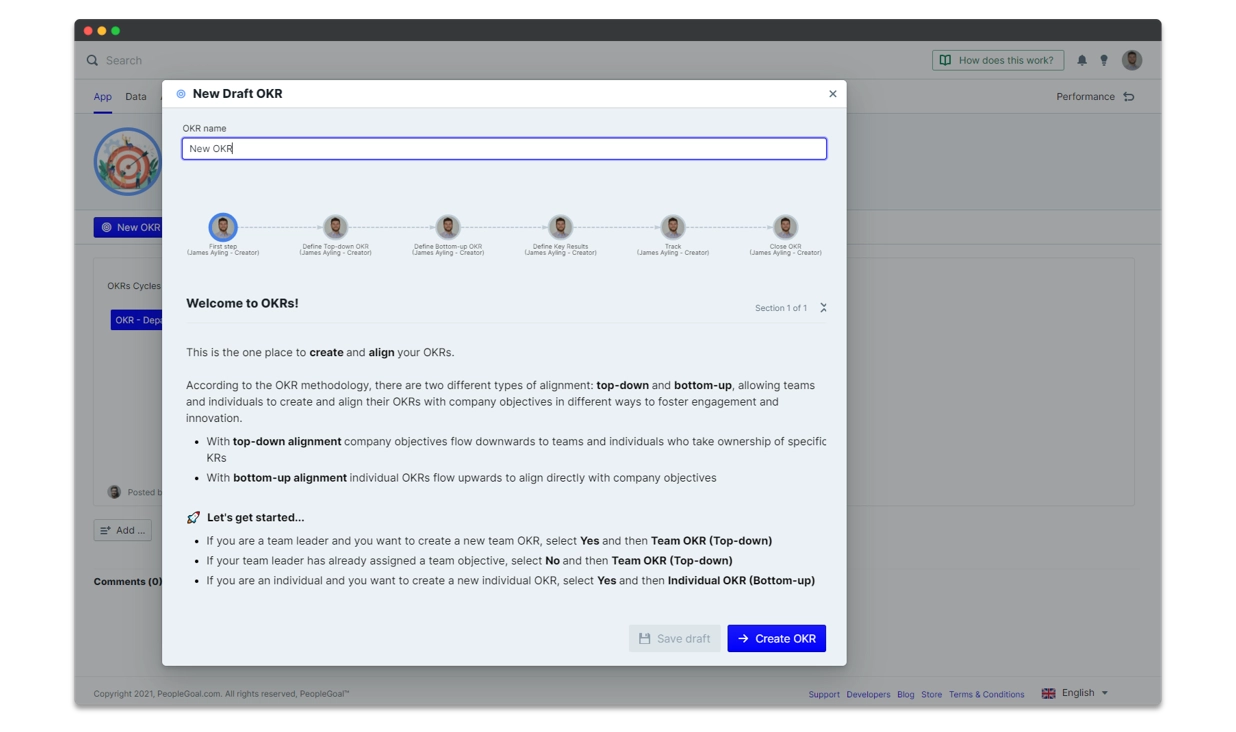Click the book icon in How does this work

coord(945,60)
